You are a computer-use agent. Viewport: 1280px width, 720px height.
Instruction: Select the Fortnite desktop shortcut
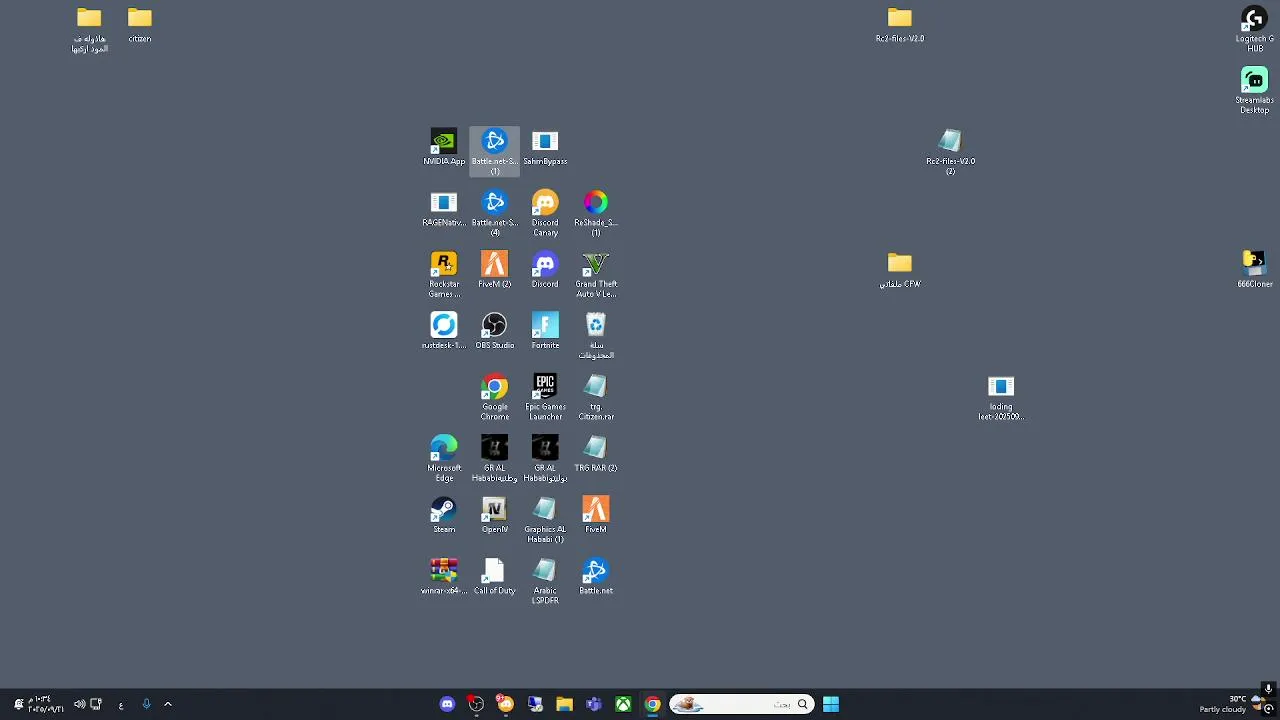(545, 331)
